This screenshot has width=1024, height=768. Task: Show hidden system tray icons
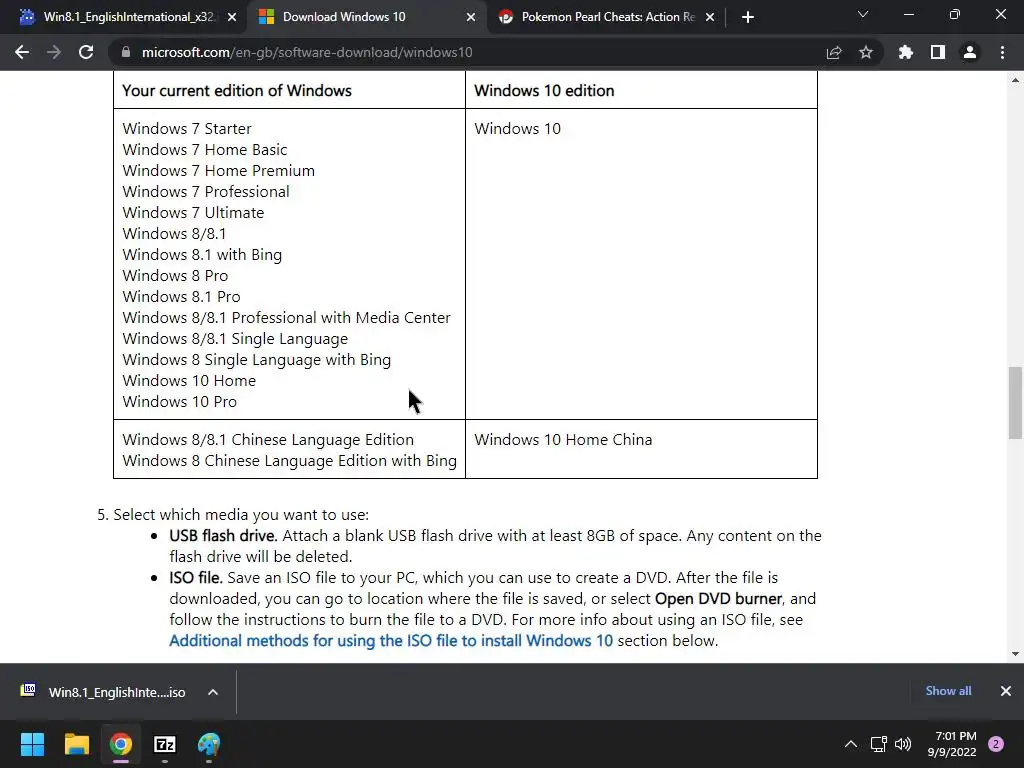[851, 744]
